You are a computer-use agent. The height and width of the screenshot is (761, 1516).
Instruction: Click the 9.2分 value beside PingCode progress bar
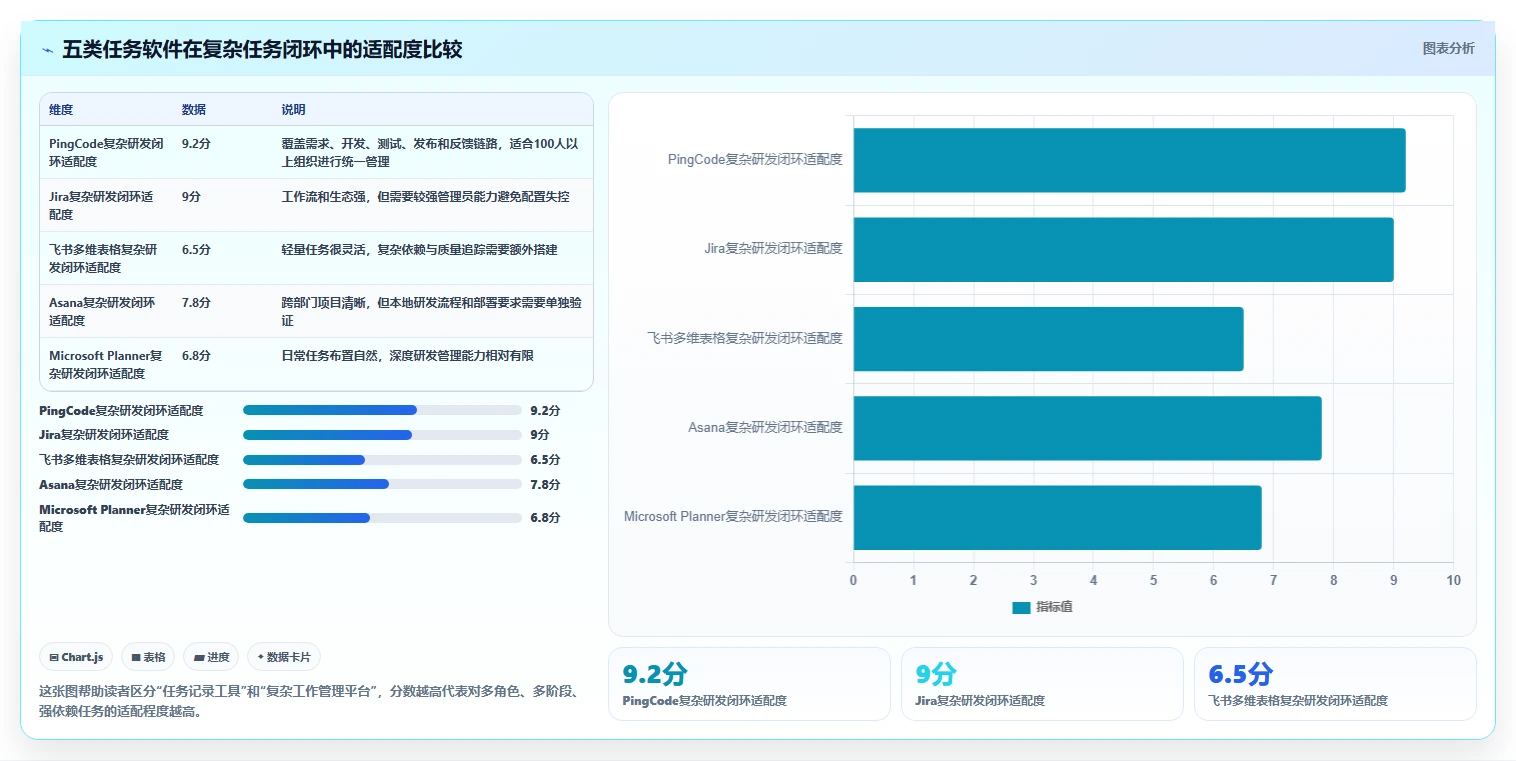pos(545,411)
